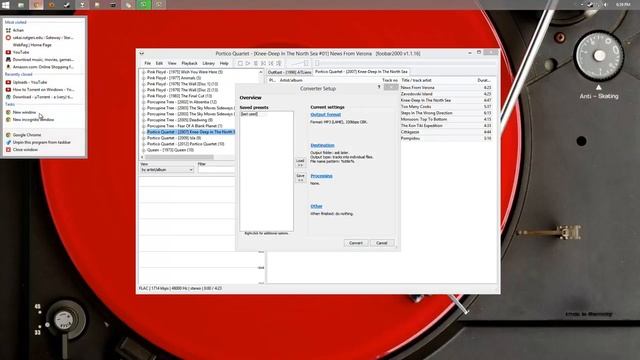
Task: Click the foobar2000 seek bar
Action: [x=406, y=63]
